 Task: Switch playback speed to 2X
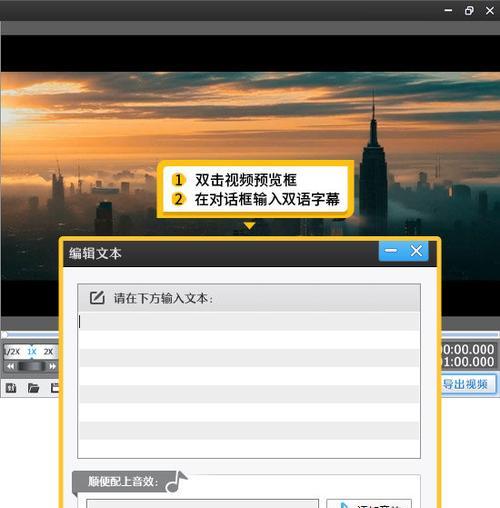point(49,351)
